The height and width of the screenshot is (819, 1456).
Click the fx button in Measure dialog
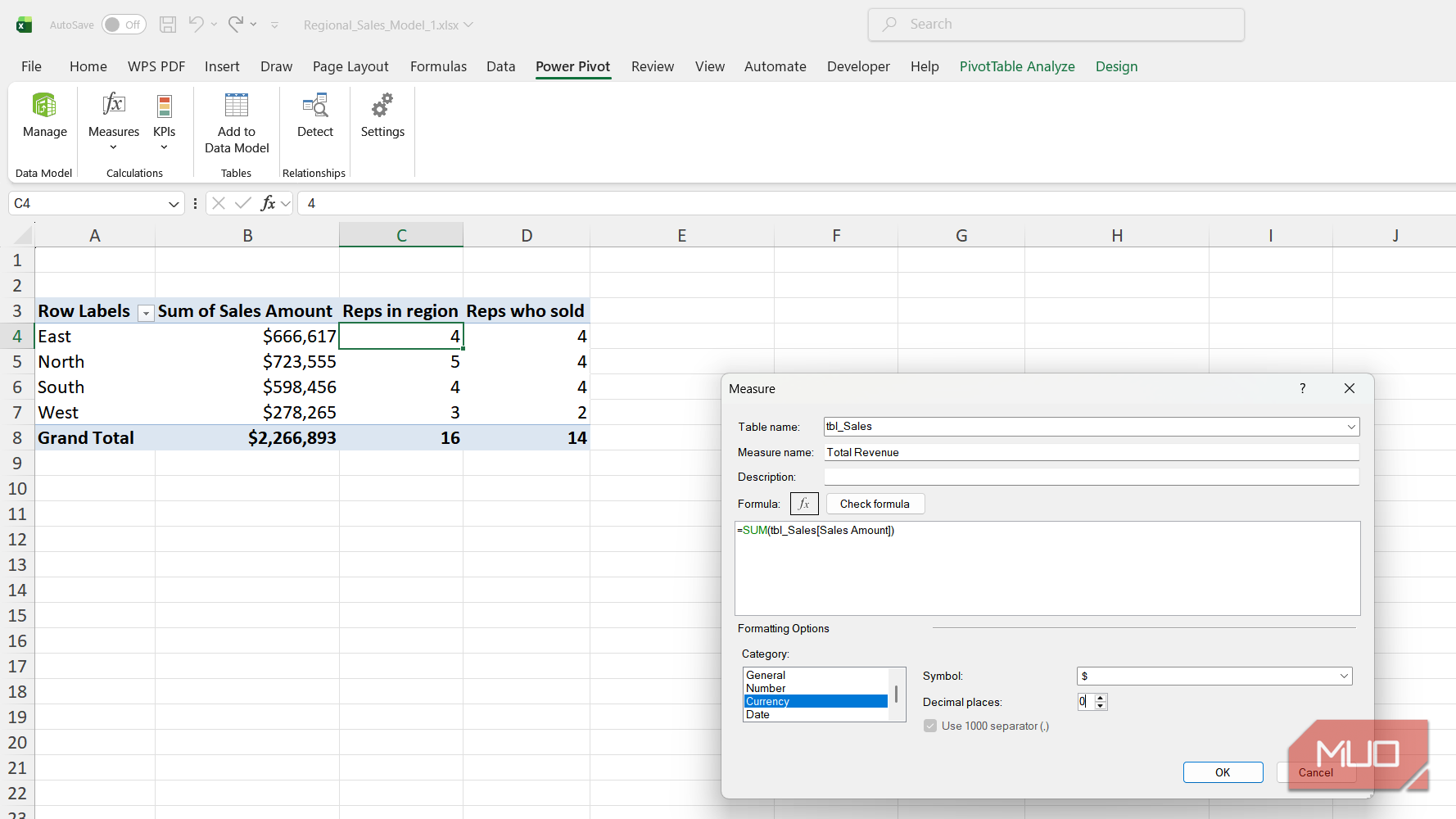point(804,504)
